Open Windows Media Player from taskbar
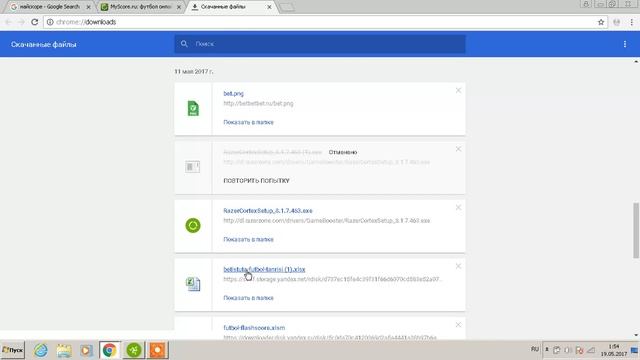 coord(86,350)
